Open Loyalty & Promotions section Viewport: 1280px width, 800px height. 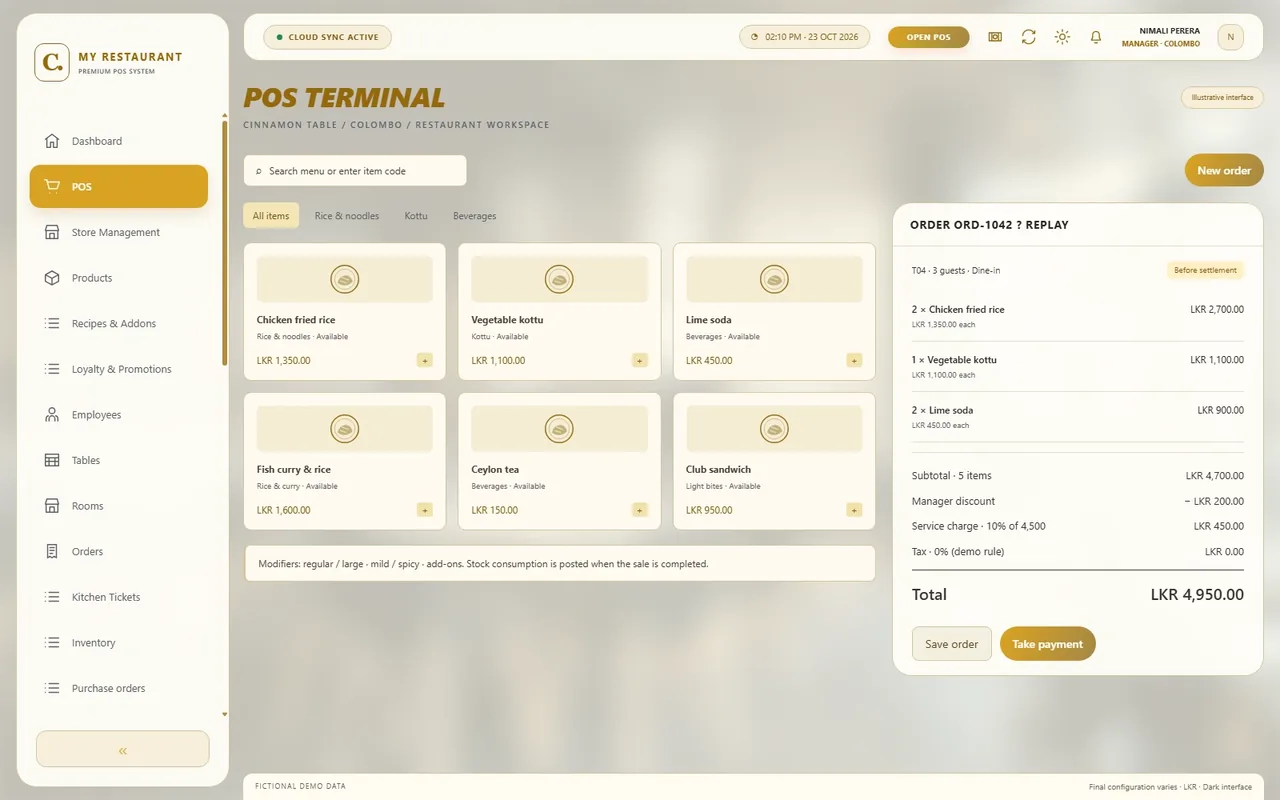(119, 369)
